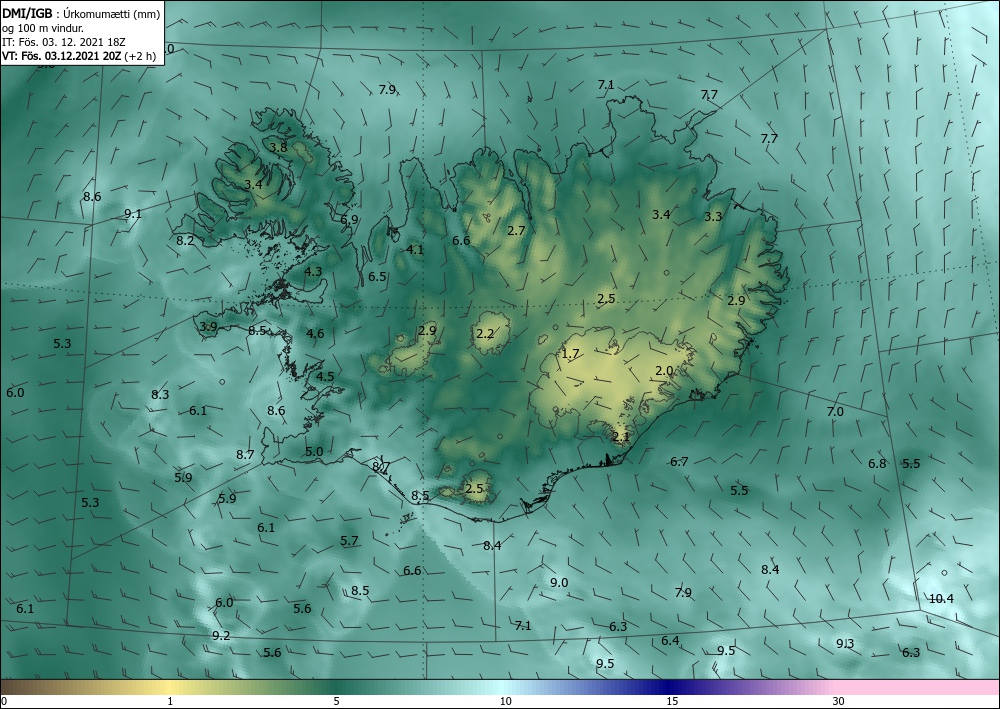Click the 5.0 value on the map

(314, 451)
